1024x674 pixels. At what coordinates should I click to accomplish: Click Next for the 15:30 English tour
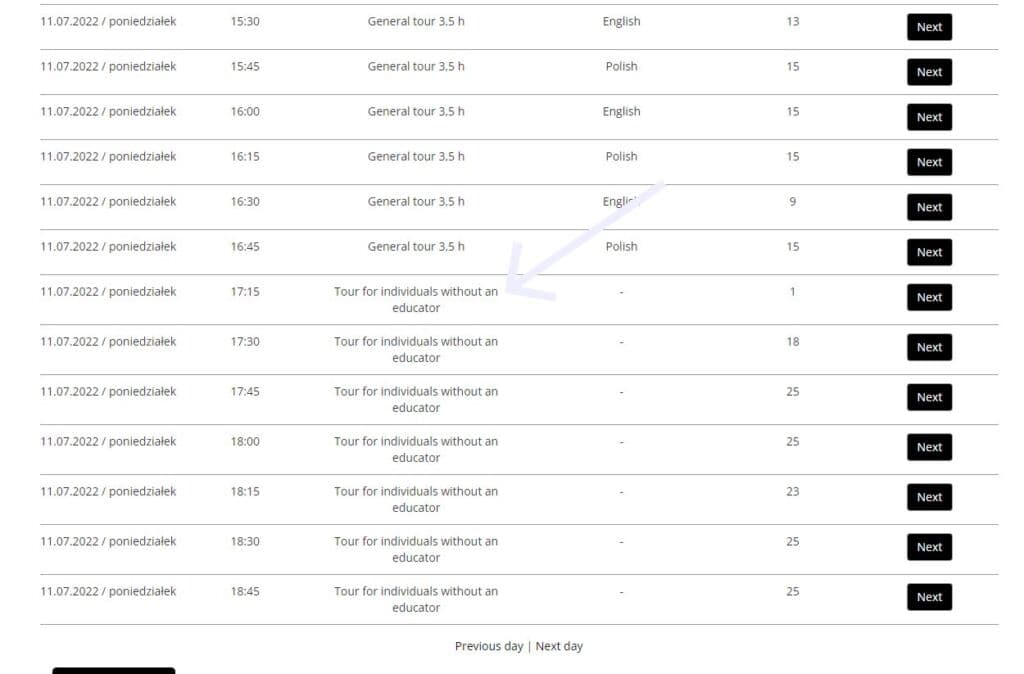[929, 27]
